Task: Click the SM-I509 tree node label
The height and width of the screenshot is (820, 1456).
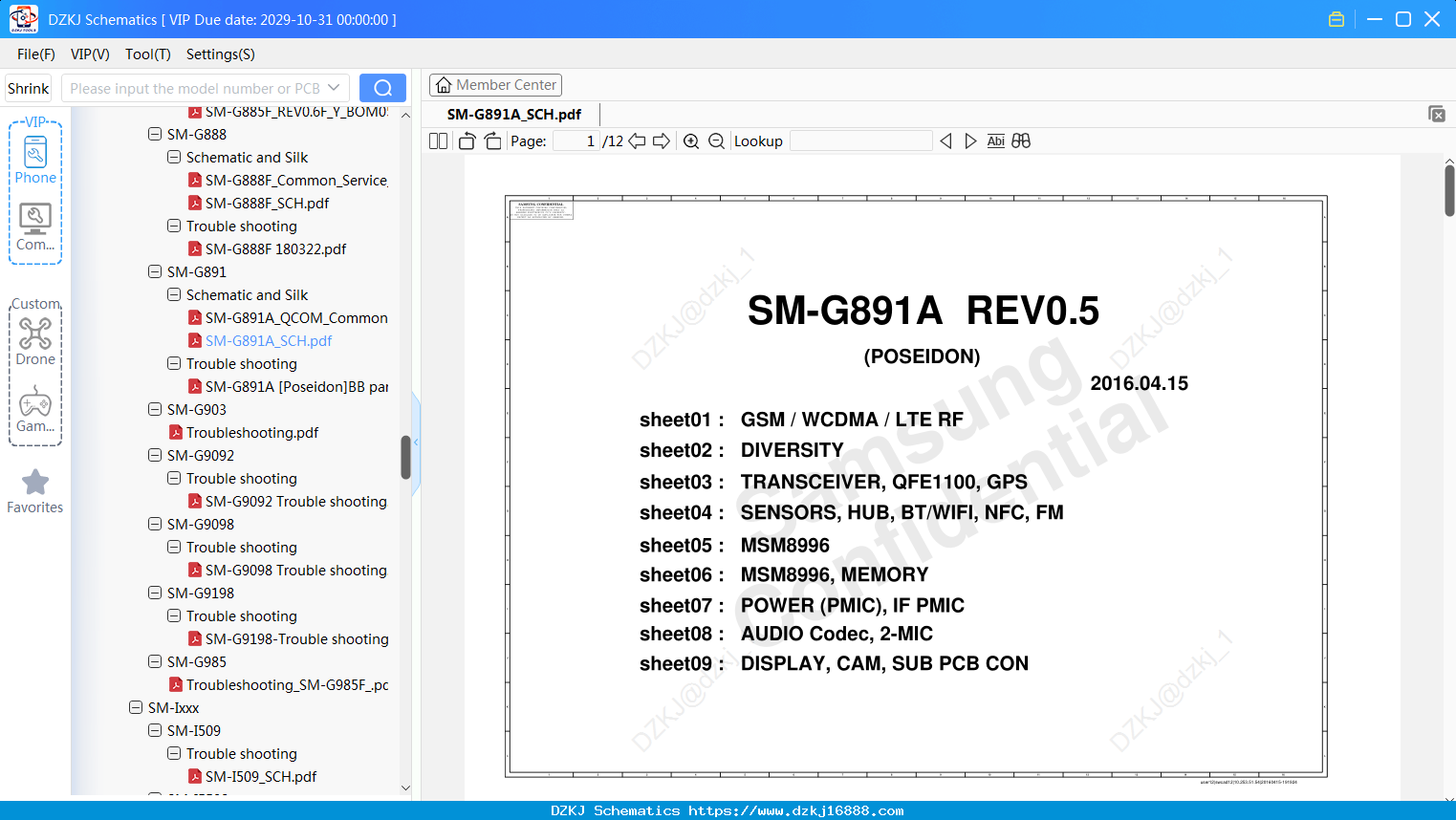Action: (194, 730)
